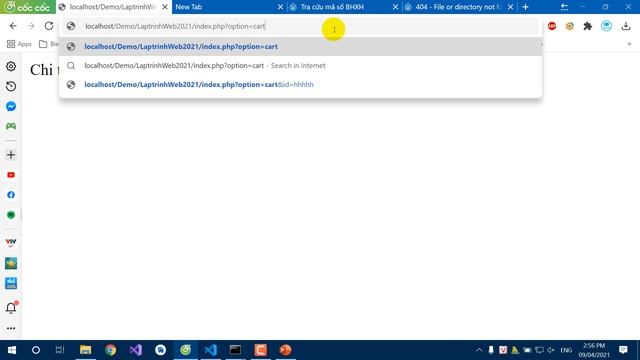The image size is (640, 360).
Task: Open the taskbar volume control
Action: (x=551, y=350)
